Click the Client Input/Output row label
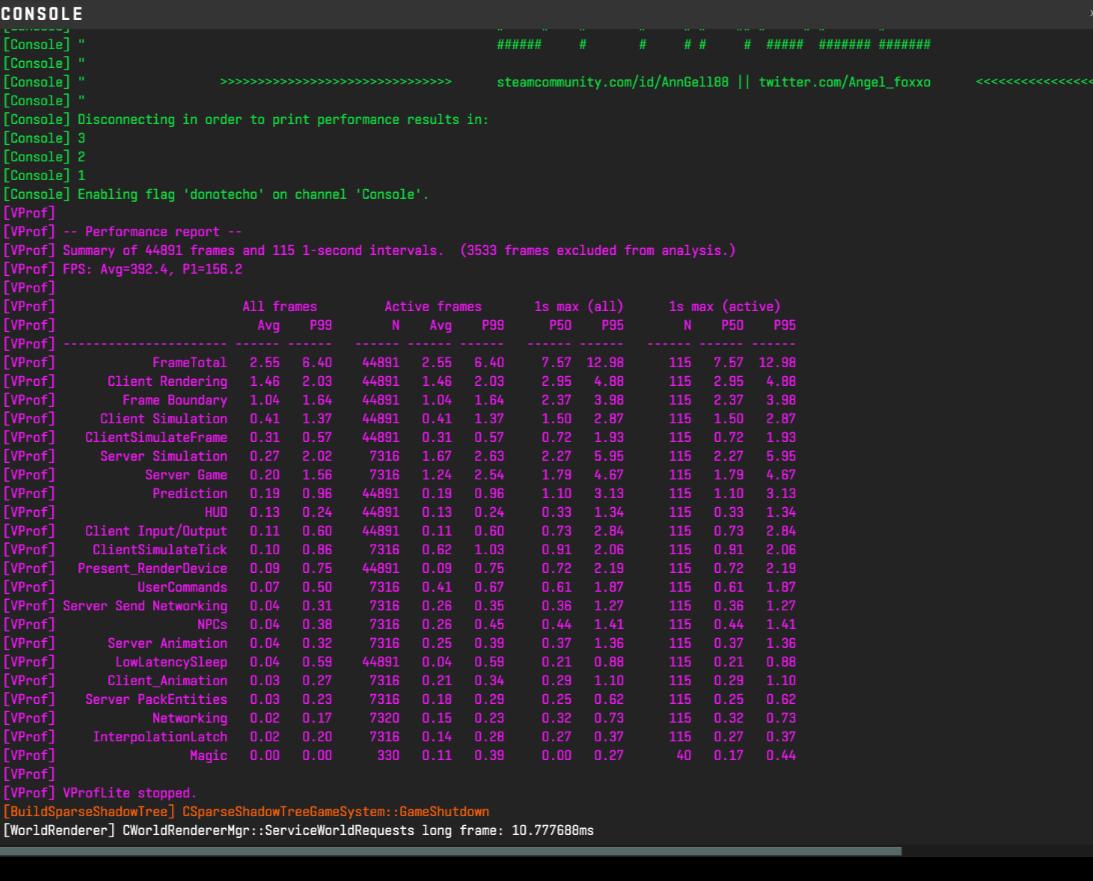1093x881 pixels. coord(156,531)
